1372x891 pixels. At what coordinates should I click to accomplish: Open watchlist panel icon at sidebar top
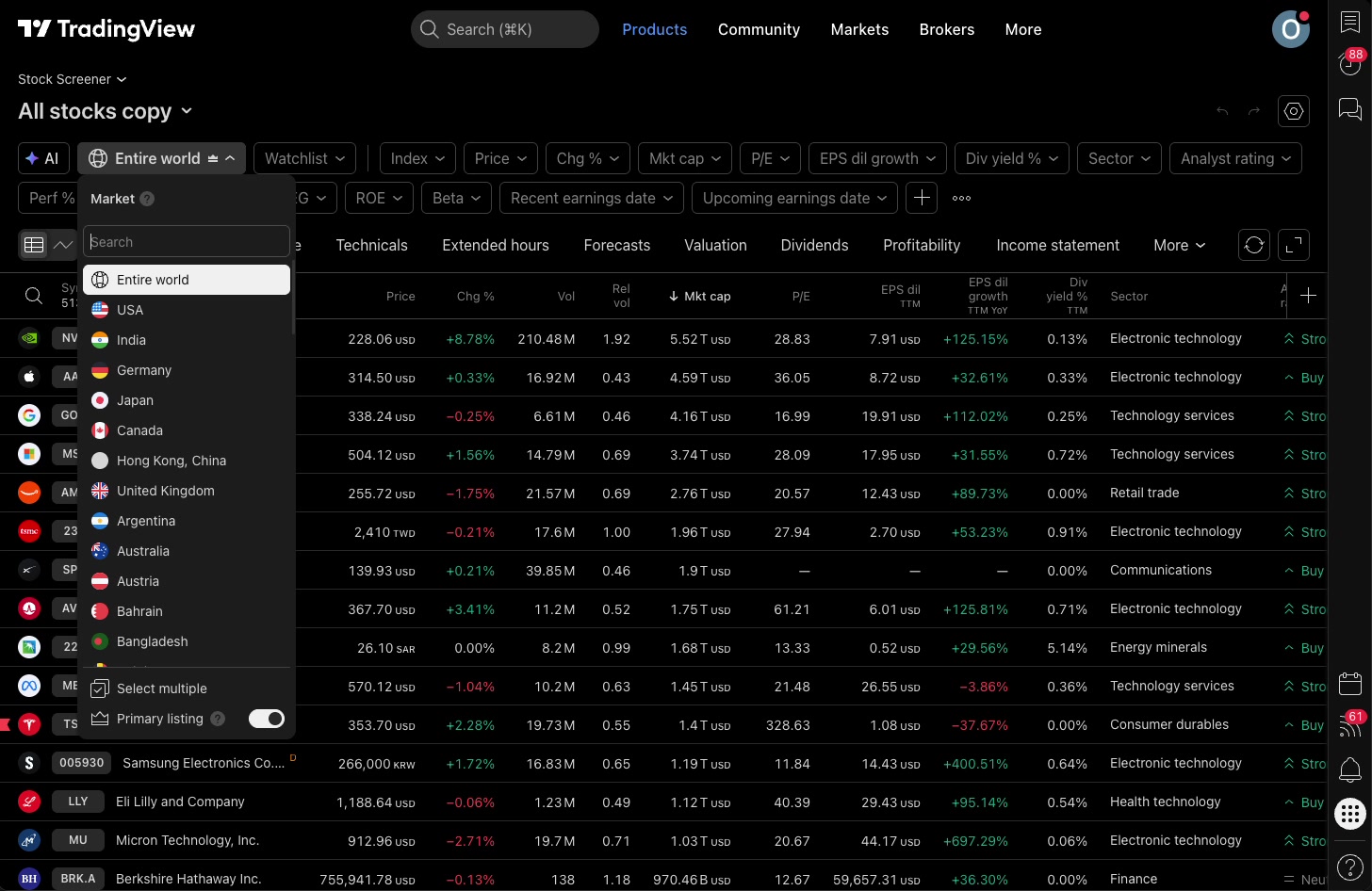(1350, 23)
